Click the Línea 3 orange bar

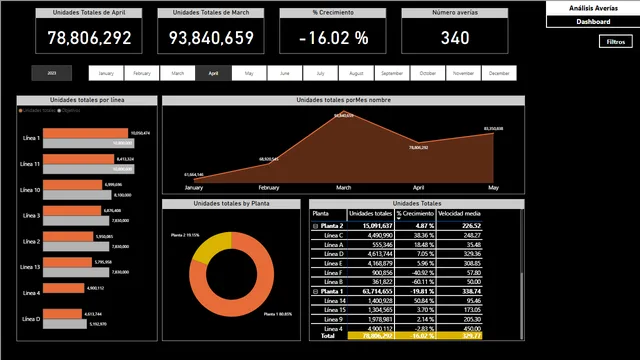click(x=72, y=210)
